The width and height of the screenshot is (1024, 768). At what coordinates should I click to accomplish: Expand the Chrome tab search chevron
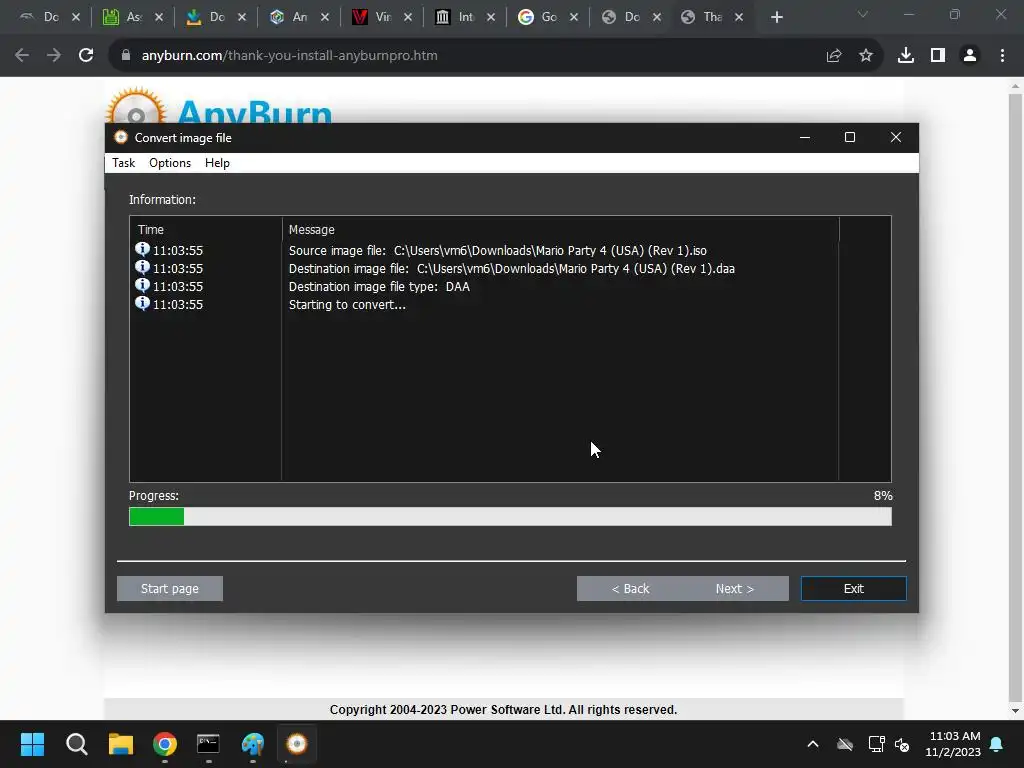pyautogui.click(x=863, y=14)
